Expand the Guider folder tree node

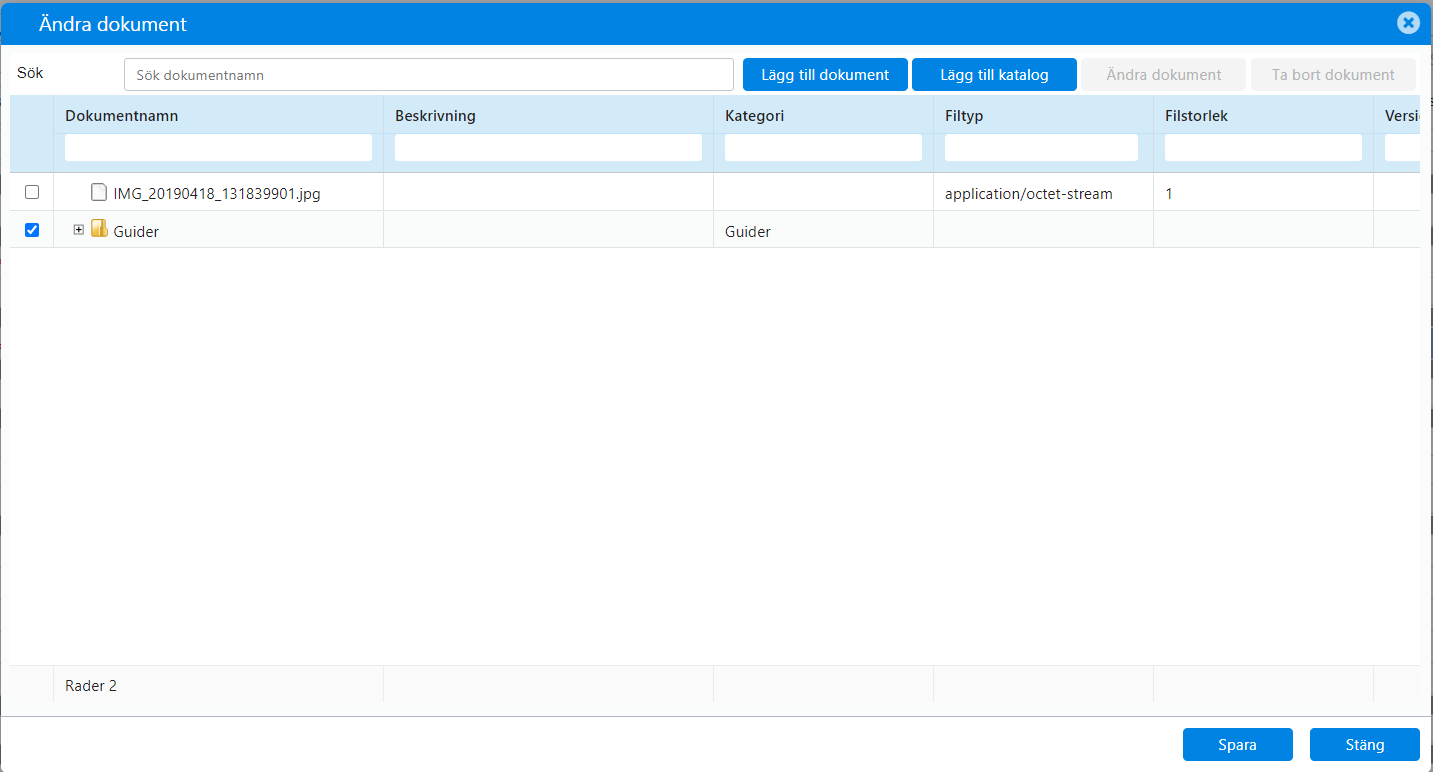[x=79, y=230]
